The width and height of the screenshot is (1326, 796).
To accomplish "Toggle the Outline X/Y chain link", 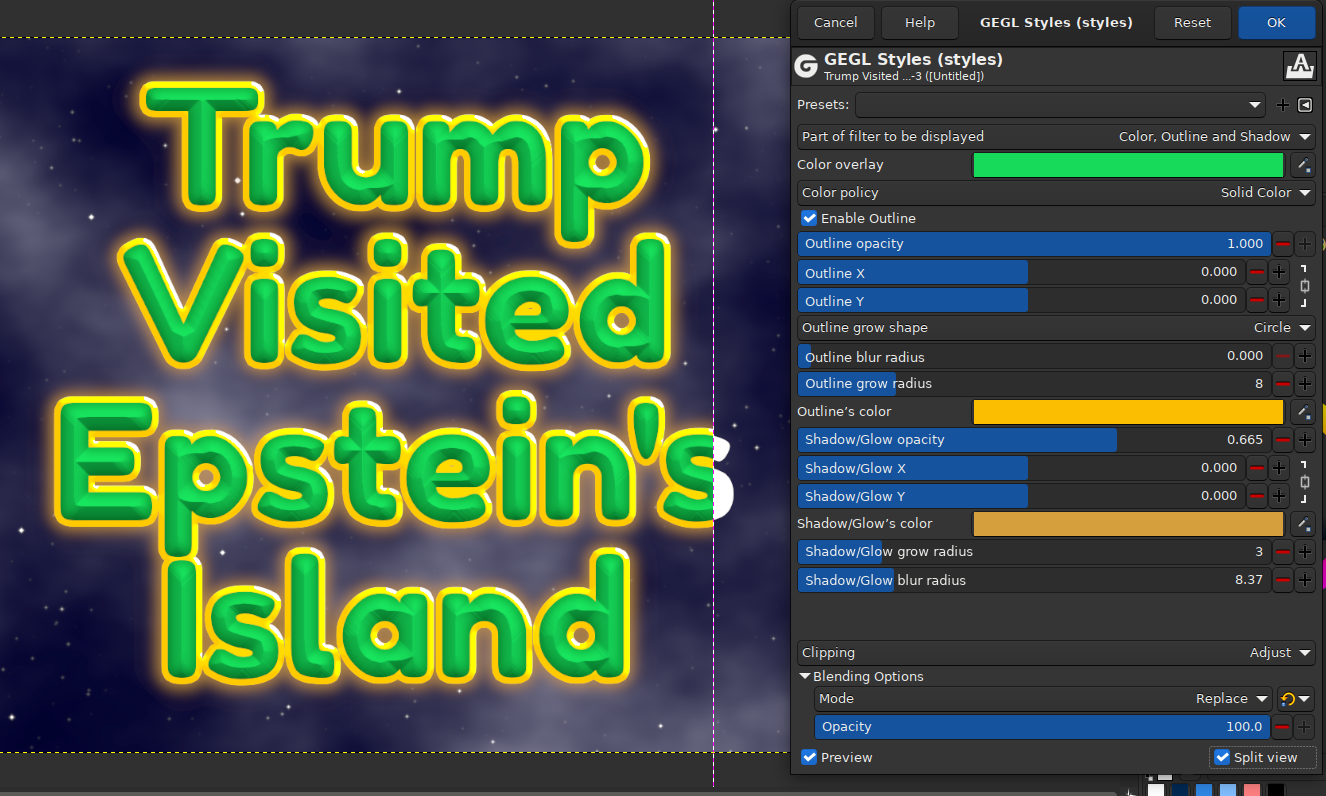I will (x=1304, y=286).
